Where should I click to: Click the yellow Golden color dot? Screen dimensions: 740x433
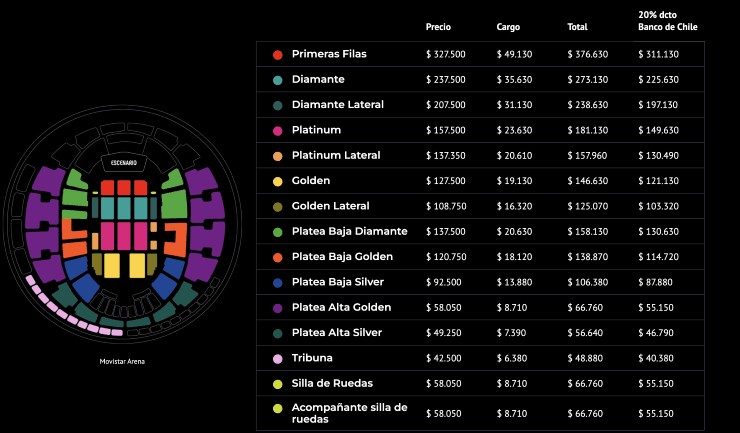[277, 181]
